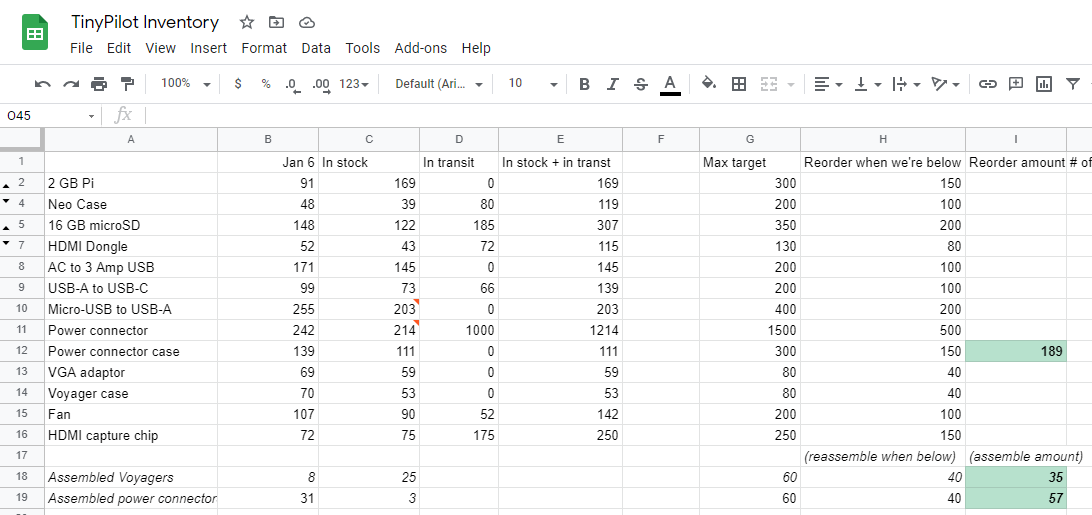Screen dimensions: 1092x515
Task: Format as currency with dollar sign
Action: [x=238, y=84]
